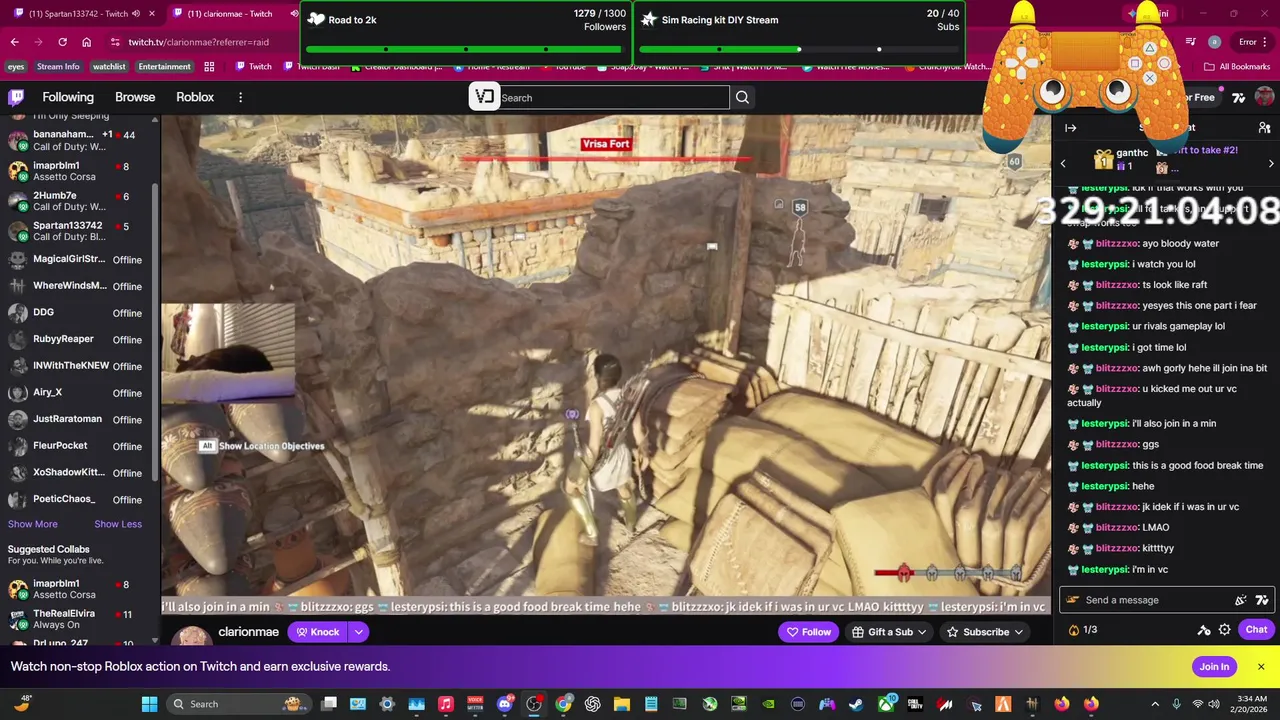Open the bookmarks bar apps grid icon
The height and width of the screenshot is (720, 1280).
(x=209, y=67)
